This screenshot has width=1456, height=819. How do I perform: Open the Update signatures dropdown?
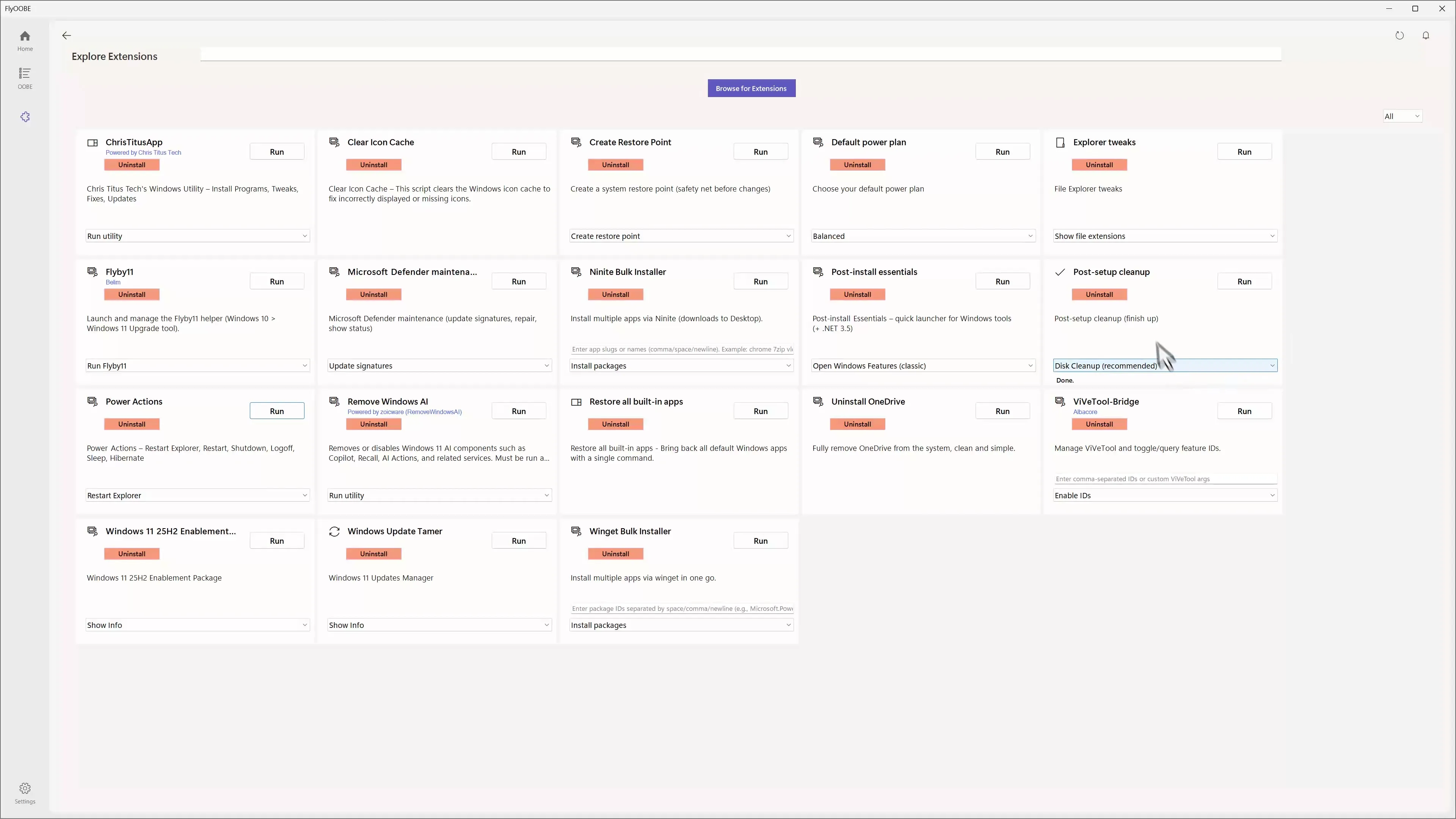(x=439, y=366)
